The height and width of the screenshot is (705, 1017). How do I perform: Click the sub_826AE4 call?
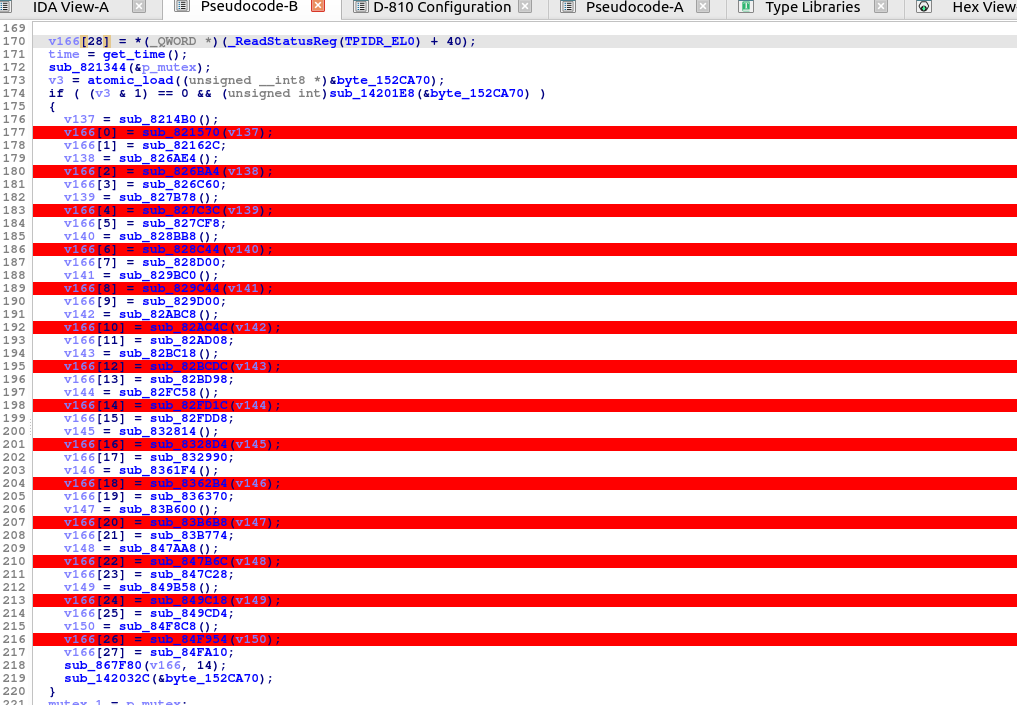pos(158,158)
